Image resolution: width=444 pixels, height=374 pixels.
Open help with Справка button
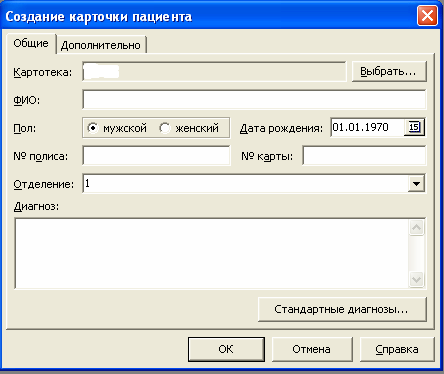397,349
